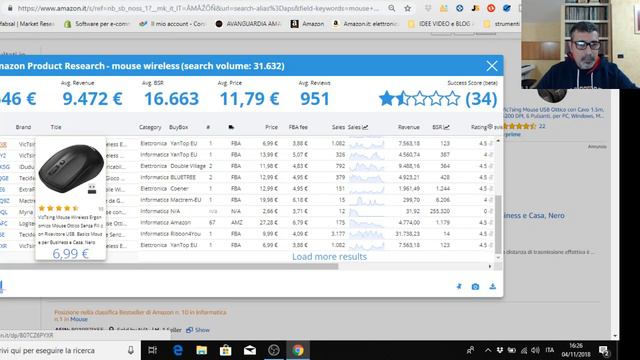Image resolution: width=640 pixels, height=360 pixels.
Task: Open the IDEE VIDEO e BLOG bookmark folder
Action: pyautogui.click(x=440, y=24)
